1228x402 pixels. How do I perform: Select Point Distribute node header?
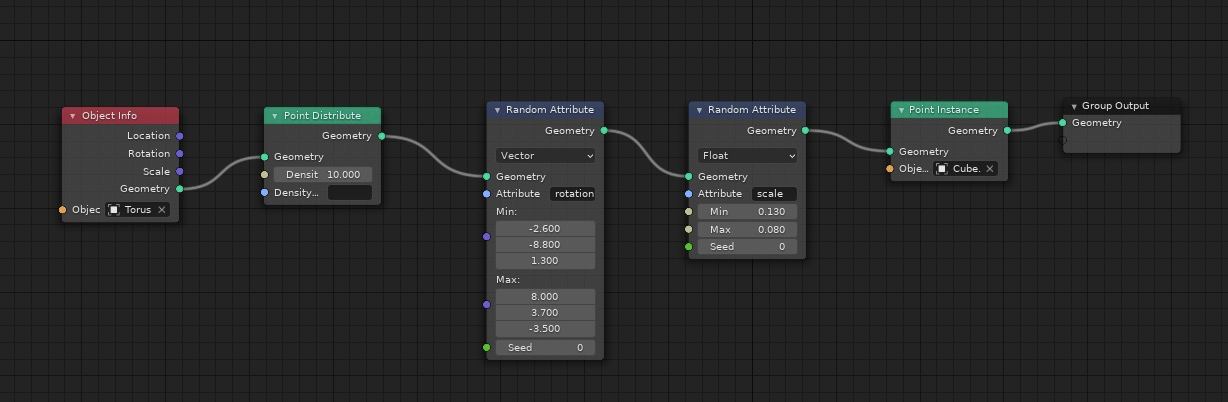(x=323, y=116)
